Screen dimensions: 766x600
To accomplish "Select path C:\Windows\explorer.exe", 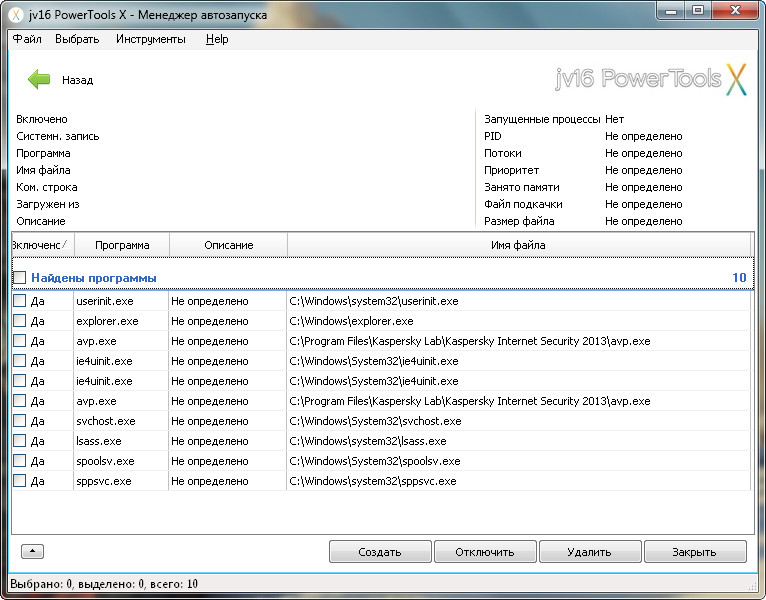I will (x=351, y=321).
